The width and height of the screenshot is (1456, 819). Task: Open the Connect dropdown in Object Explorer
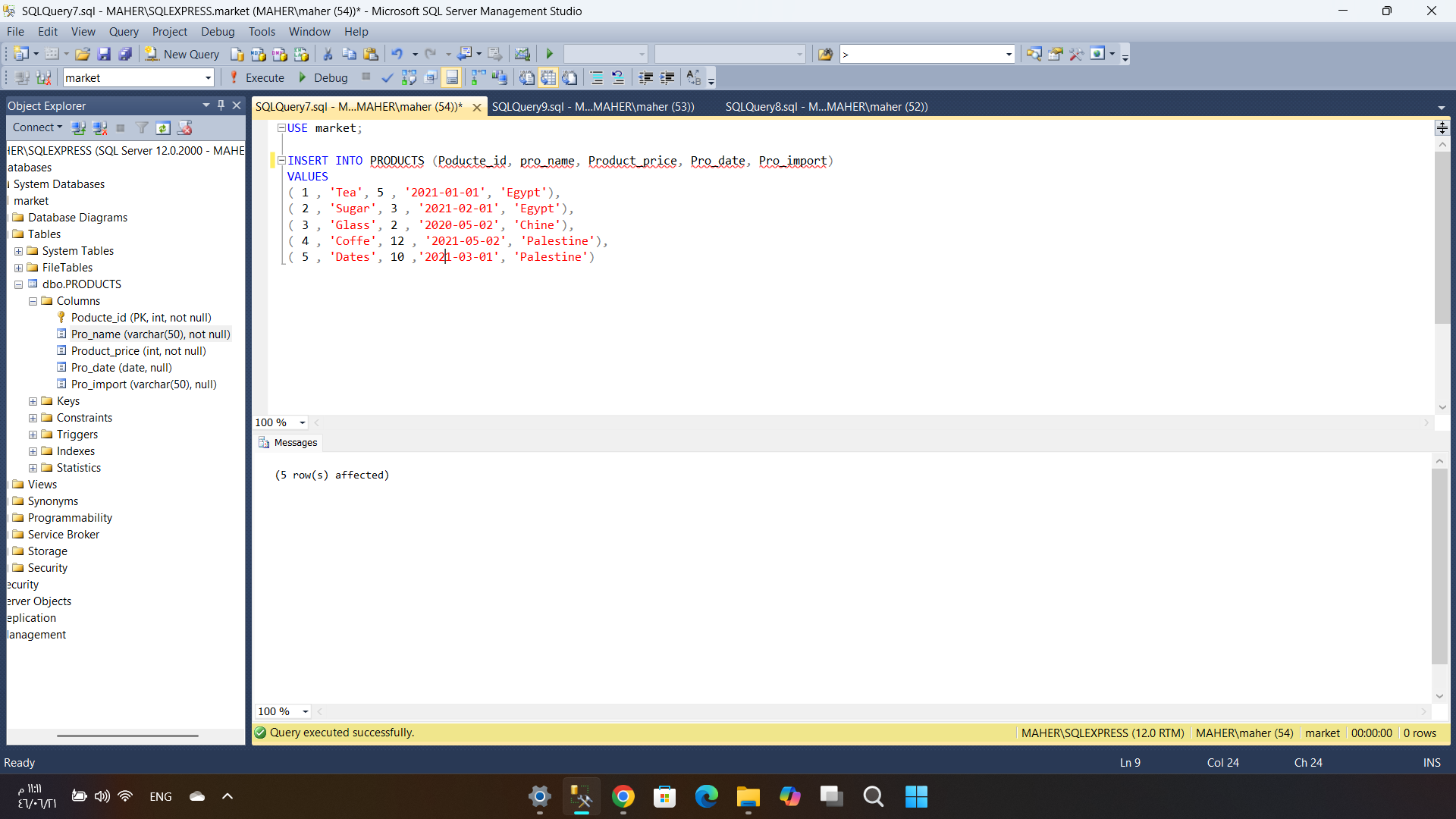(37, 127)
